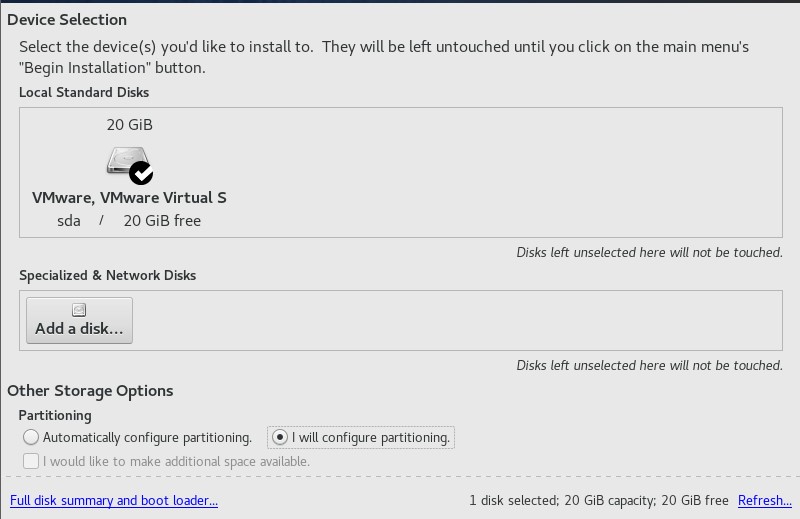Click empty space right of Add a disk button
This screenshot has width=800, height=519.
pos(450,320)
